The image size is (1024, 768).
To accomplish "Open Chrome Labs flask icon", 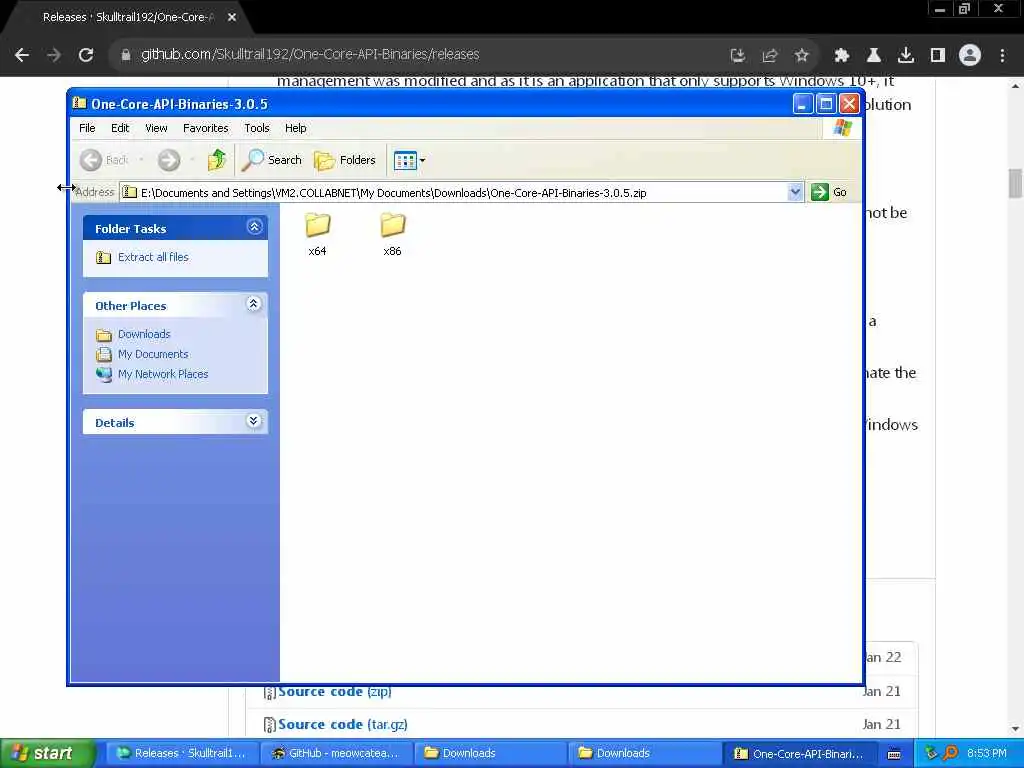I will click(873, 56).
